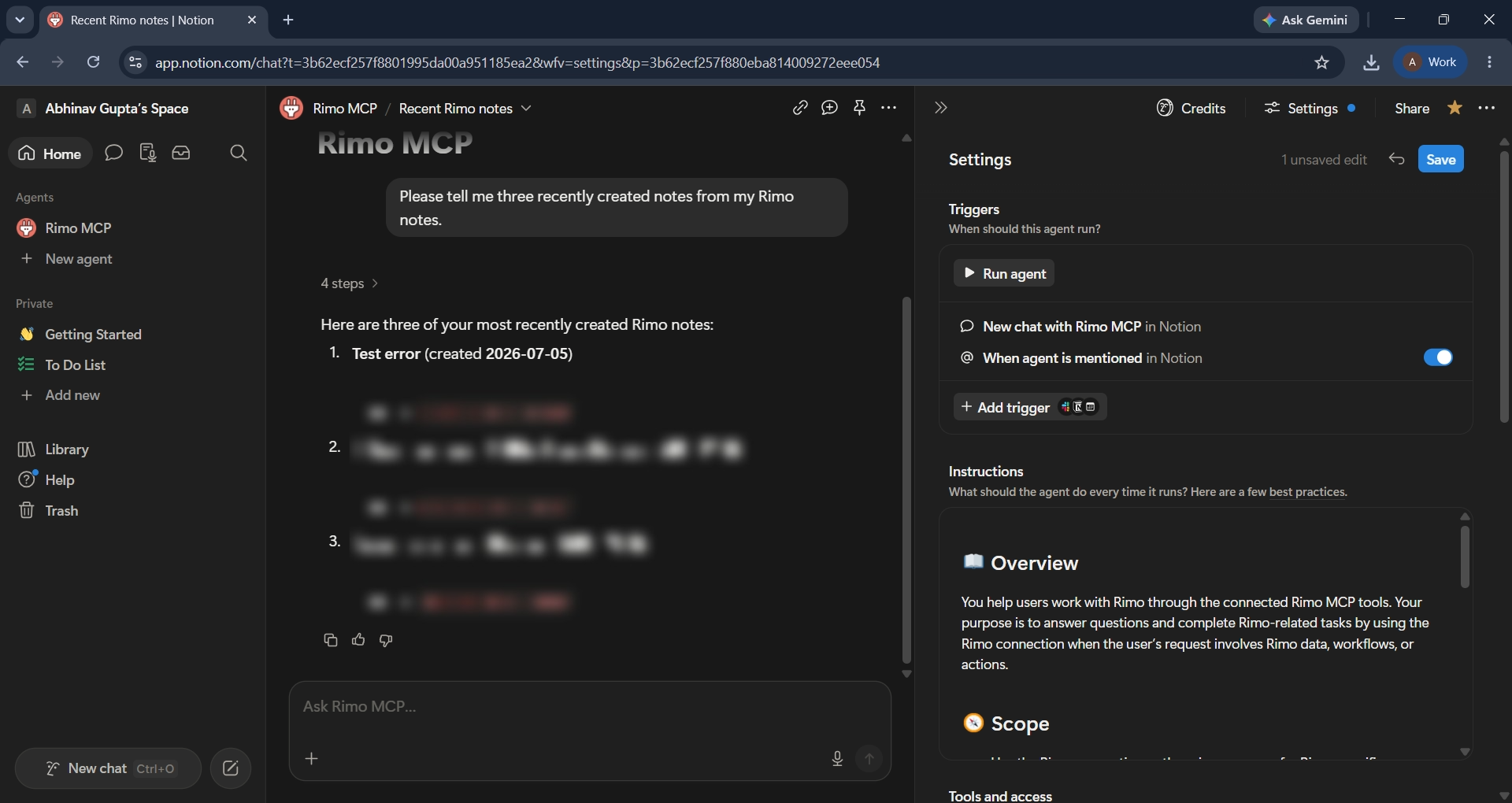
Task: Add a new trigger
Action: pyautogui.click(x=1030, y=407)
